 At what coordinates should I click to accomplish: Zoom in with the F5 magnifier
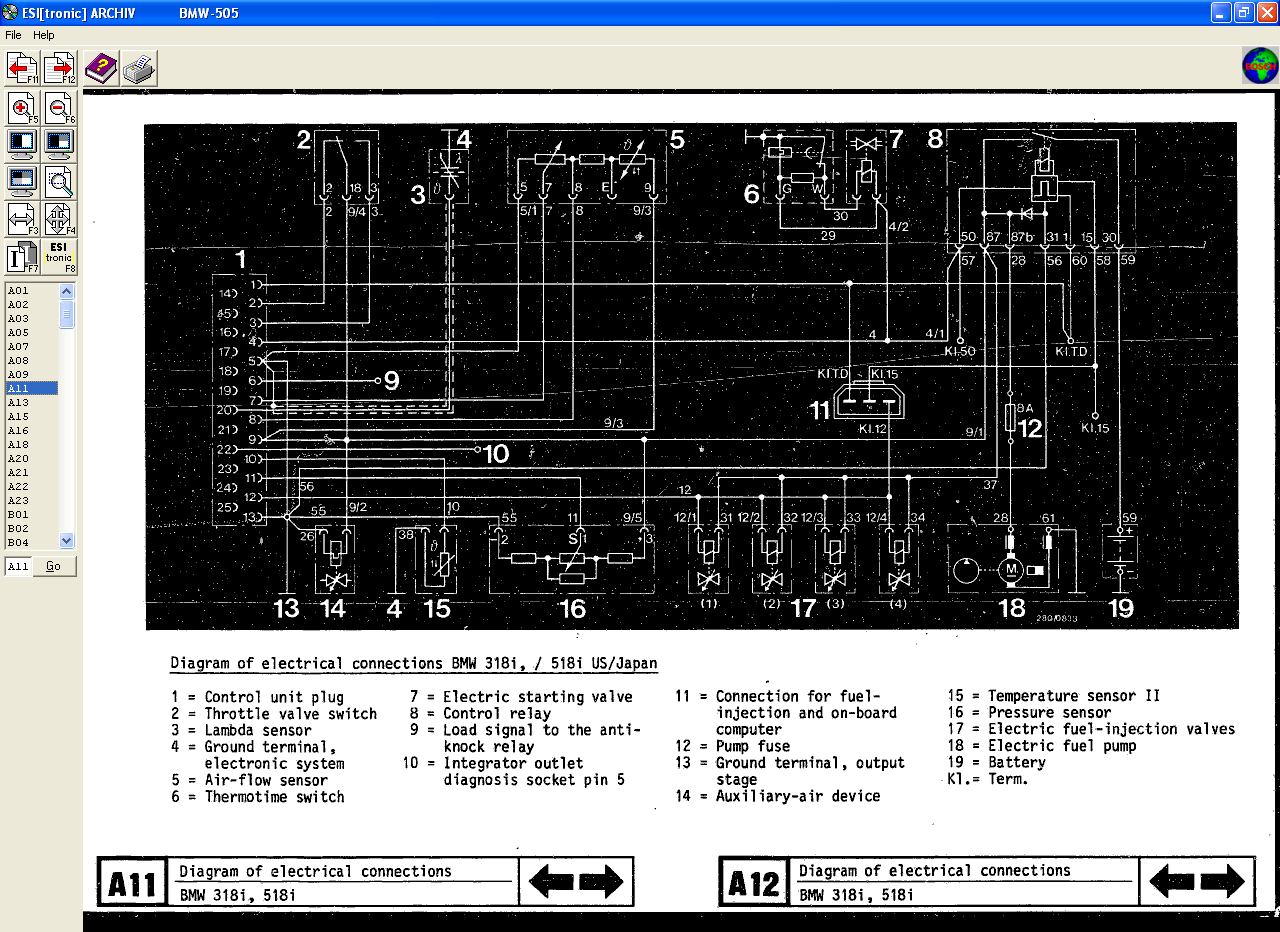(x=22, y=107)
